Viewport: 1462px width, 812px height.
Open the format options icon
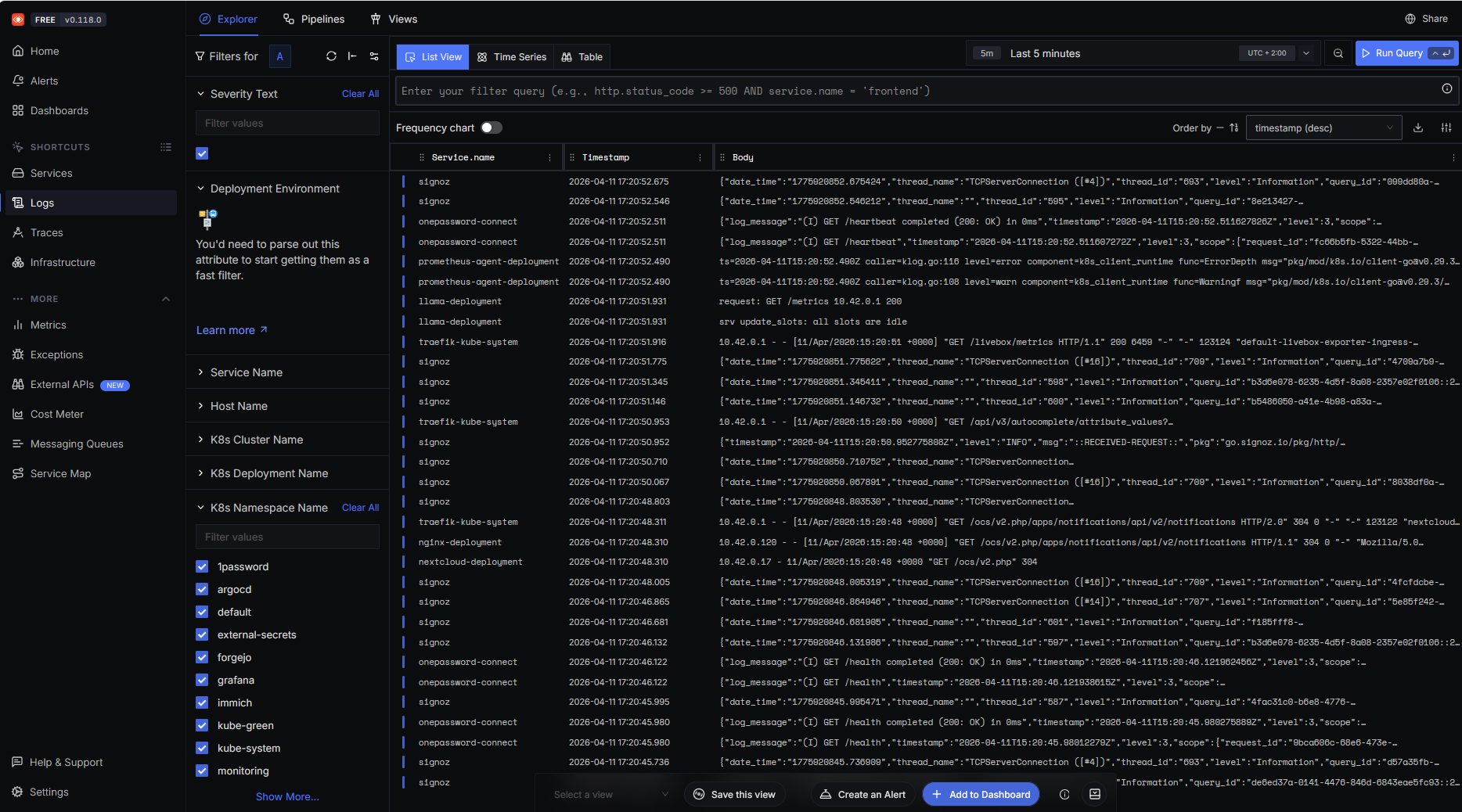(1446, 128)
